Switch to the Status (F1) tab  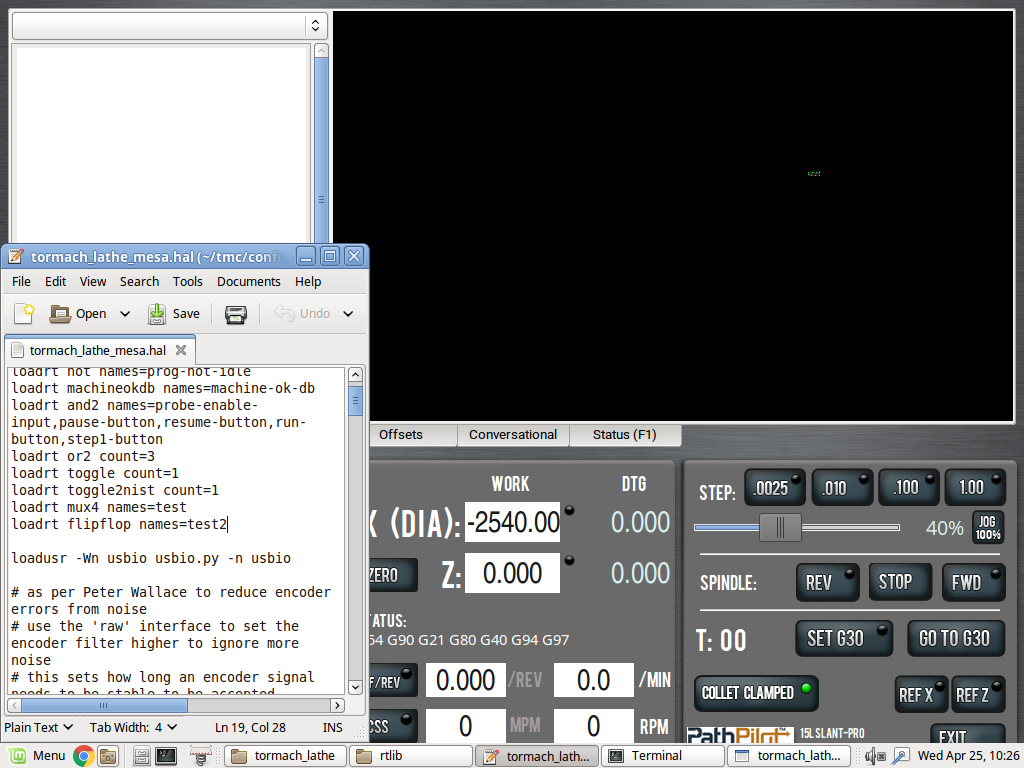624,434
